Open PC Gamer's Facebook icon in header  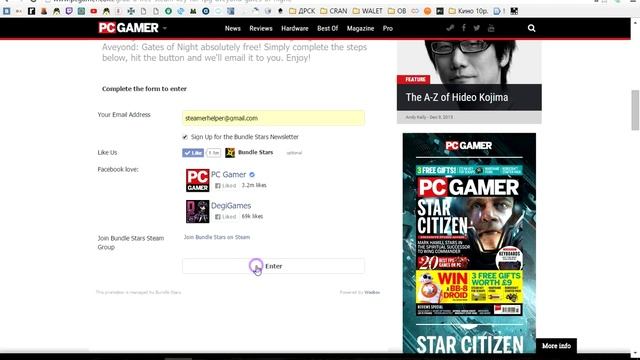coord(464,28)
